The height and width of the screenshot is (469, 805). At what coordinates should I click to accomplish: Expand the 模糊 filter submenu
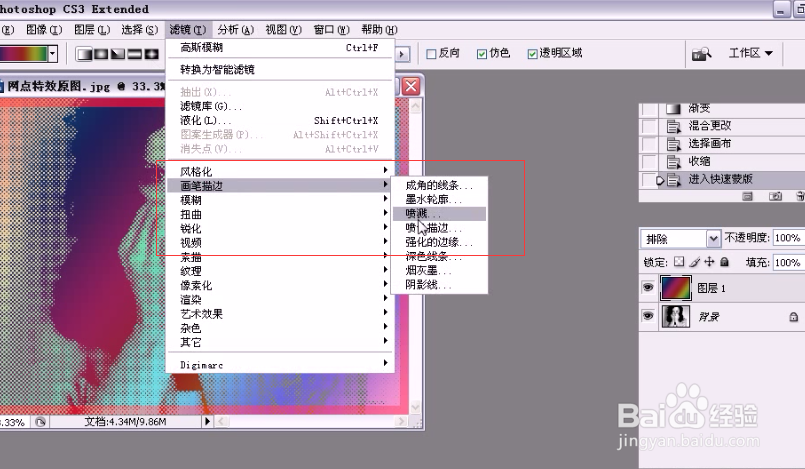(280, 200)
